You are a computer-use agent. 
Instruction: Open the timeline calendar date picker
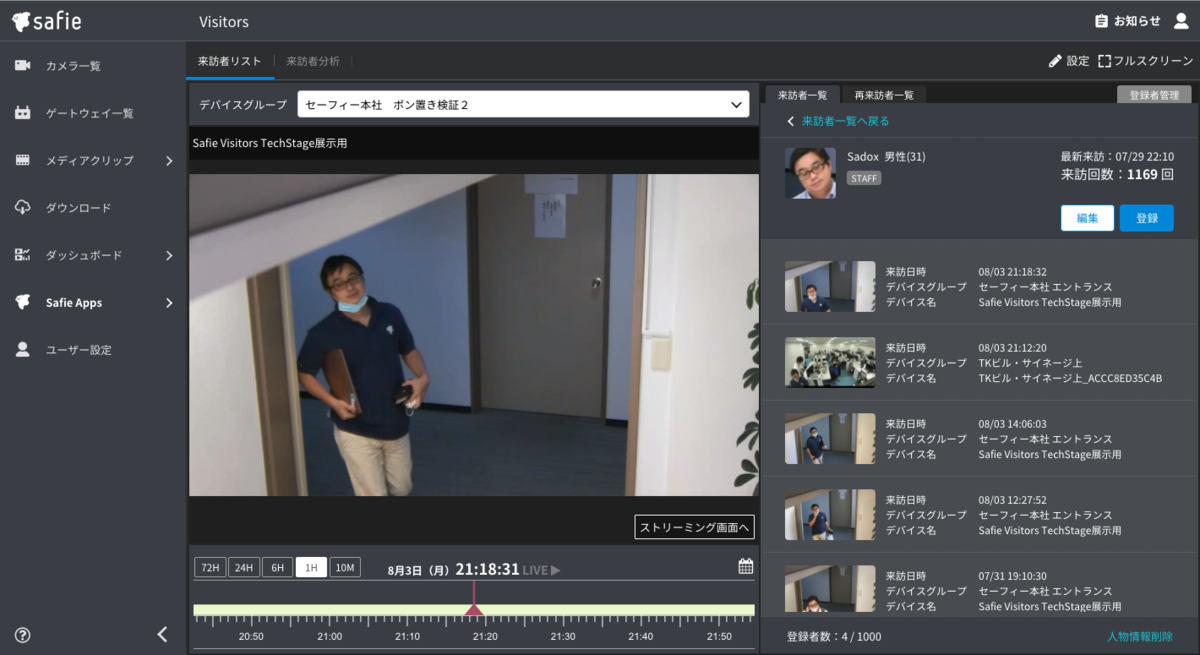point(745,567)
